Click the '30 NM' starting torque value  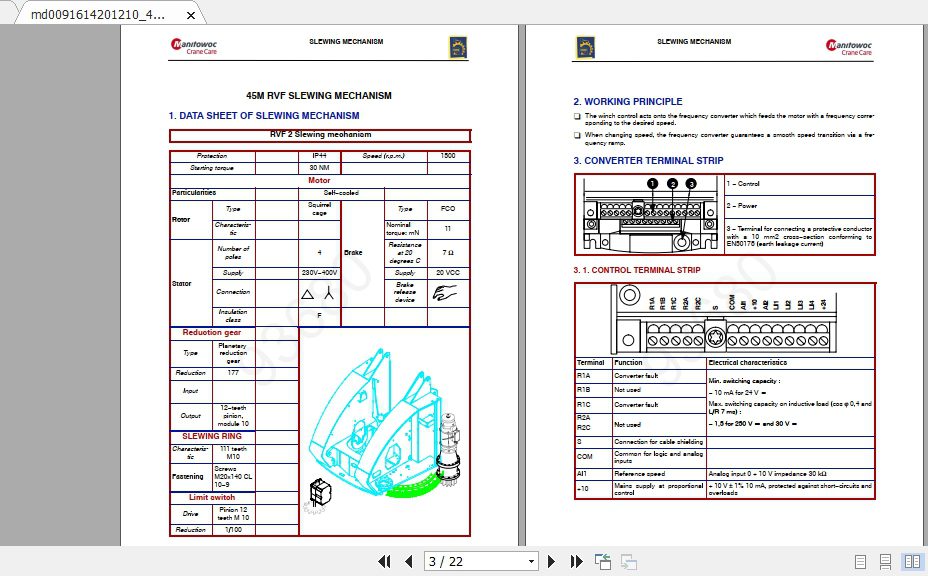pyautogui.click(x=320, y=168)
